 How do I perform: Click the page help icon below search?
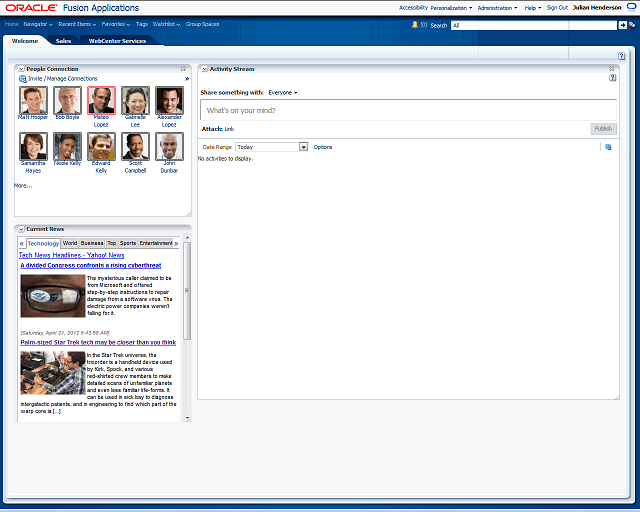(x=622, y=56)
